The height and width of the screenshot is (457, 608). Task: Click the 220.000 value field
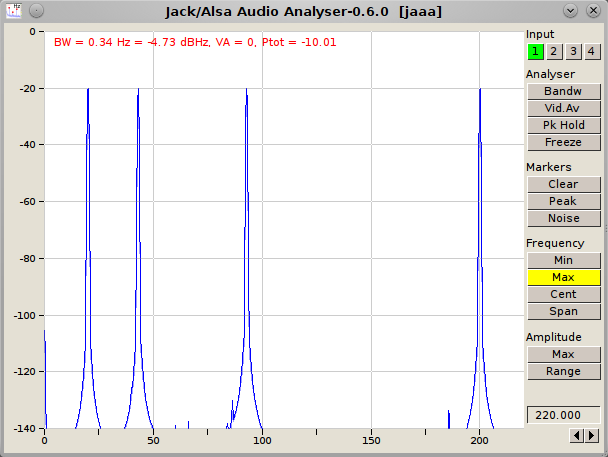563,415
